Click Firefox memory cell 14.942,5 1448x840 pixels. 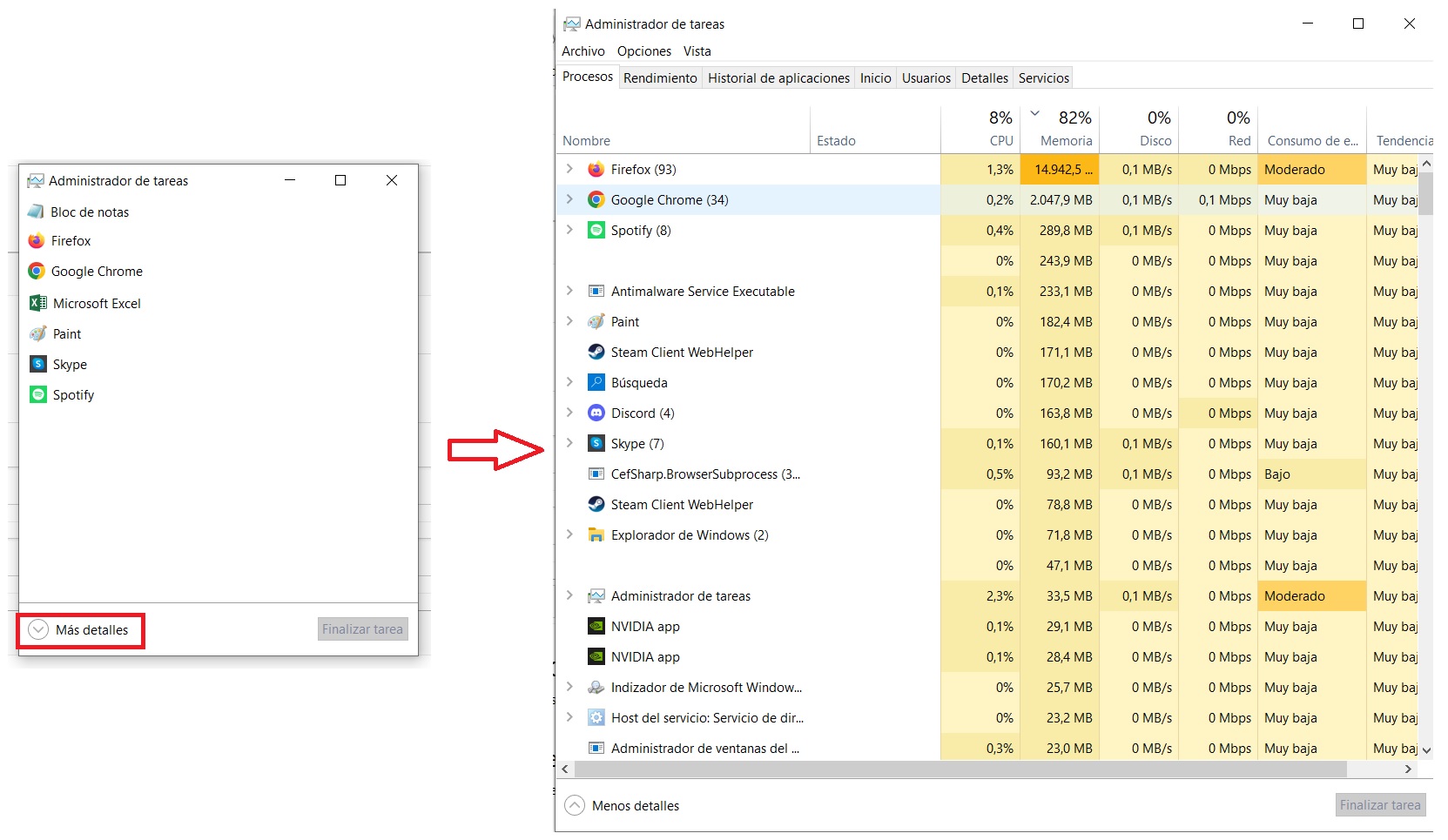(x=1060, y=170)
